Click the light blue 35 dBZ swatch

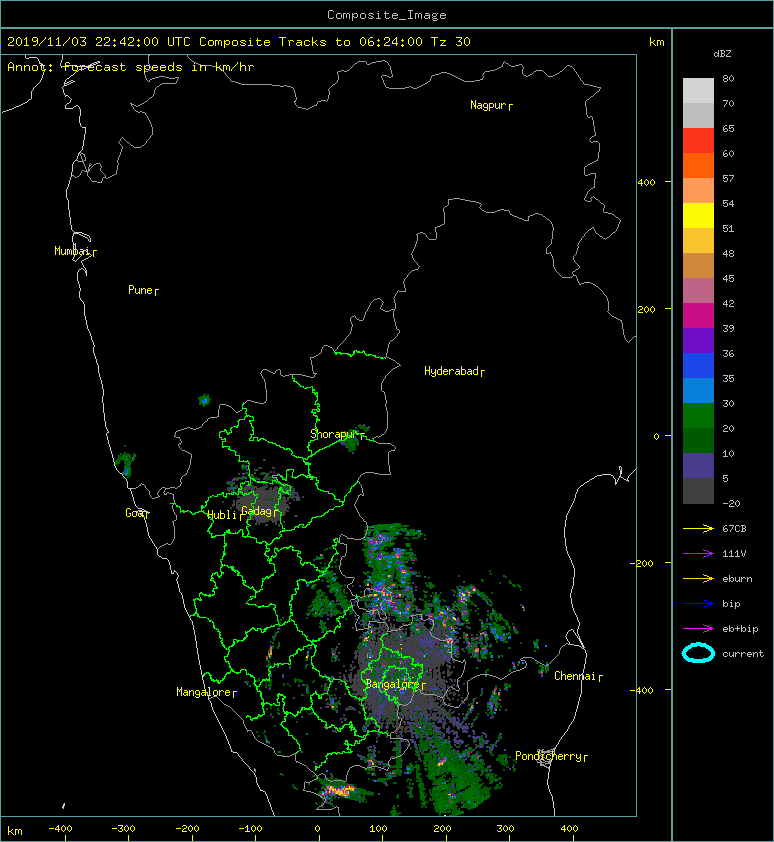(x=698, y=390)
